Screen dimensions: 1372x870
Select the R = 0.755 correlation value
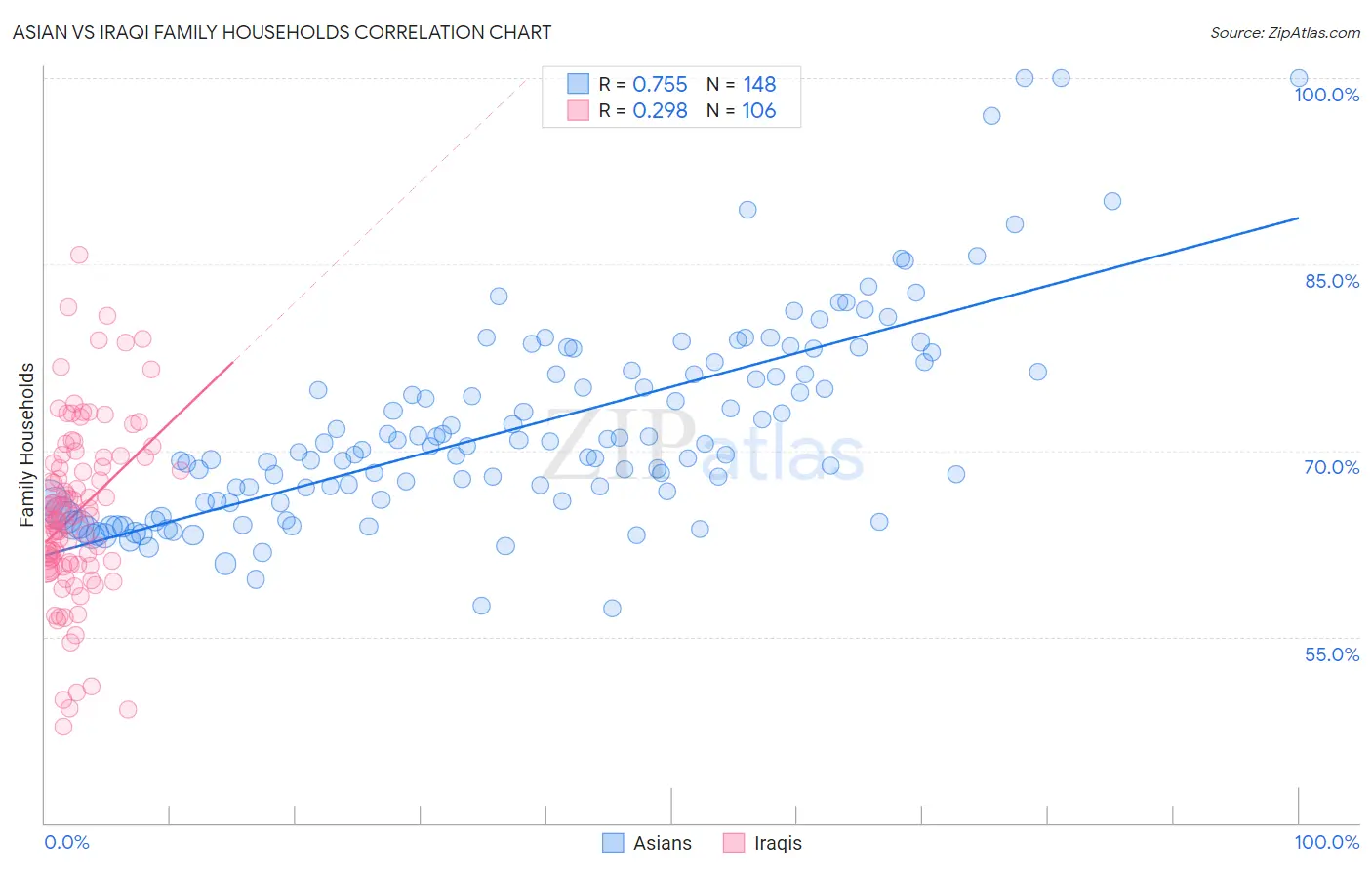point(643,84)
